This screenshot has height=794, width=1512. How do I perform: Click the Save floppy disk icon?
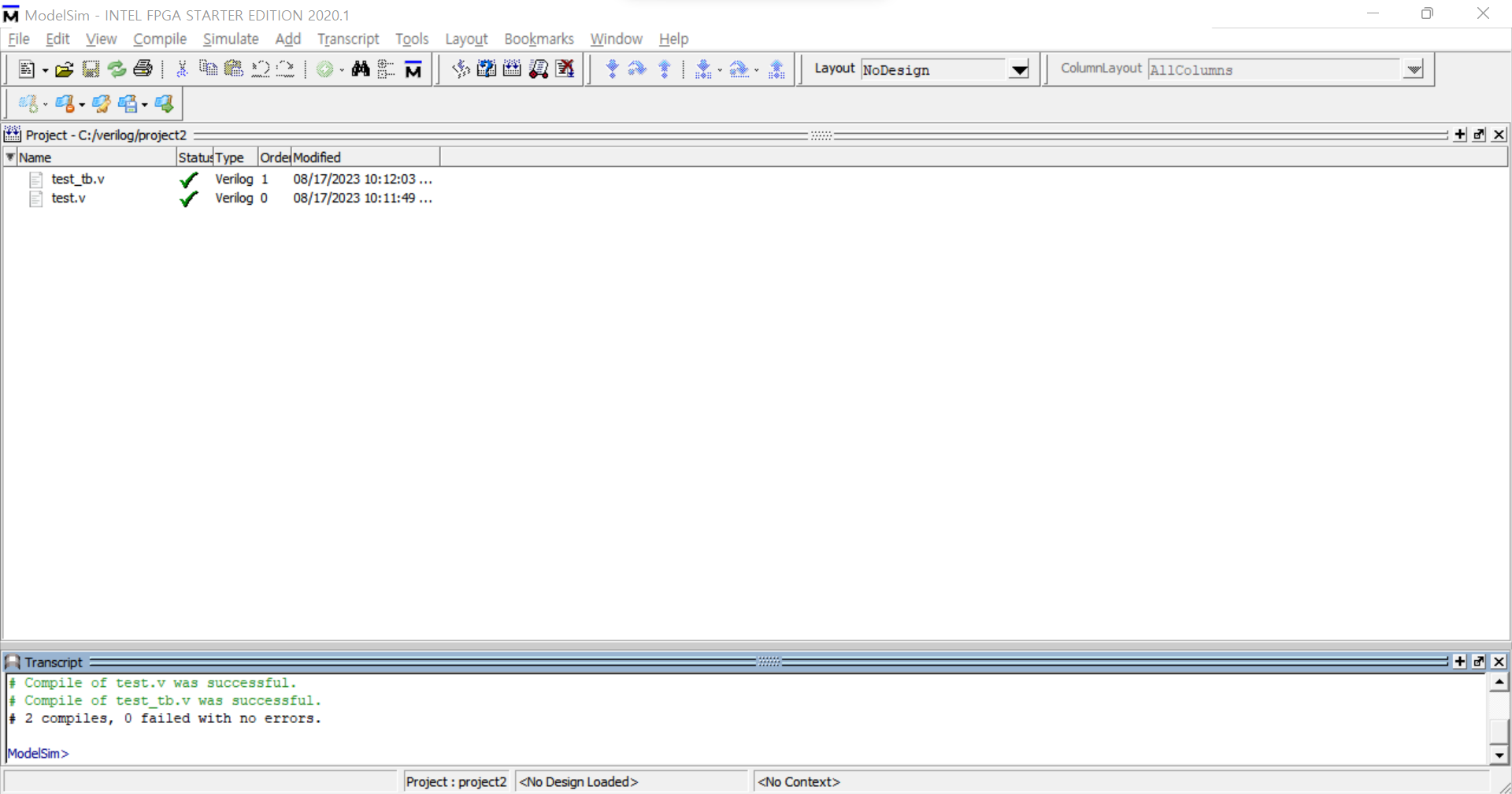[x=91, y=69]
